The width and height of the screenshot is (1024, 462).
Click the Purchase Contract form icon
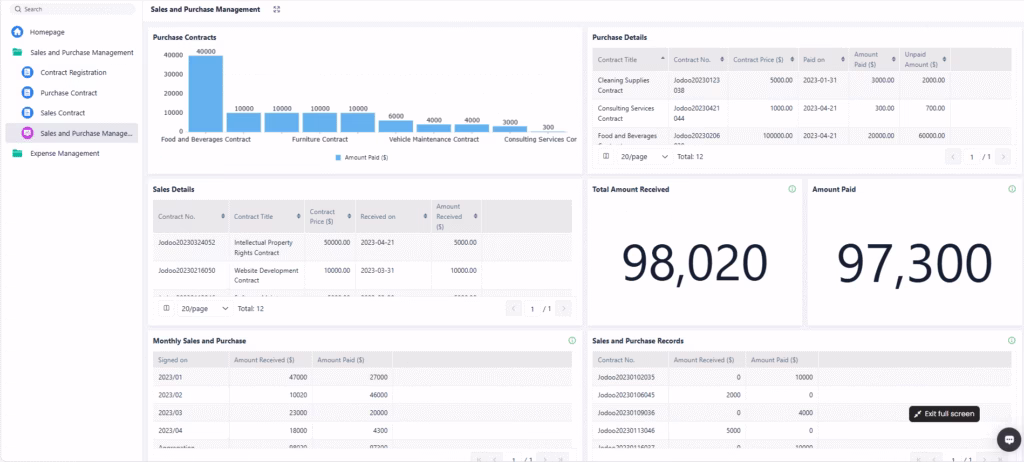tap(28, 93)
